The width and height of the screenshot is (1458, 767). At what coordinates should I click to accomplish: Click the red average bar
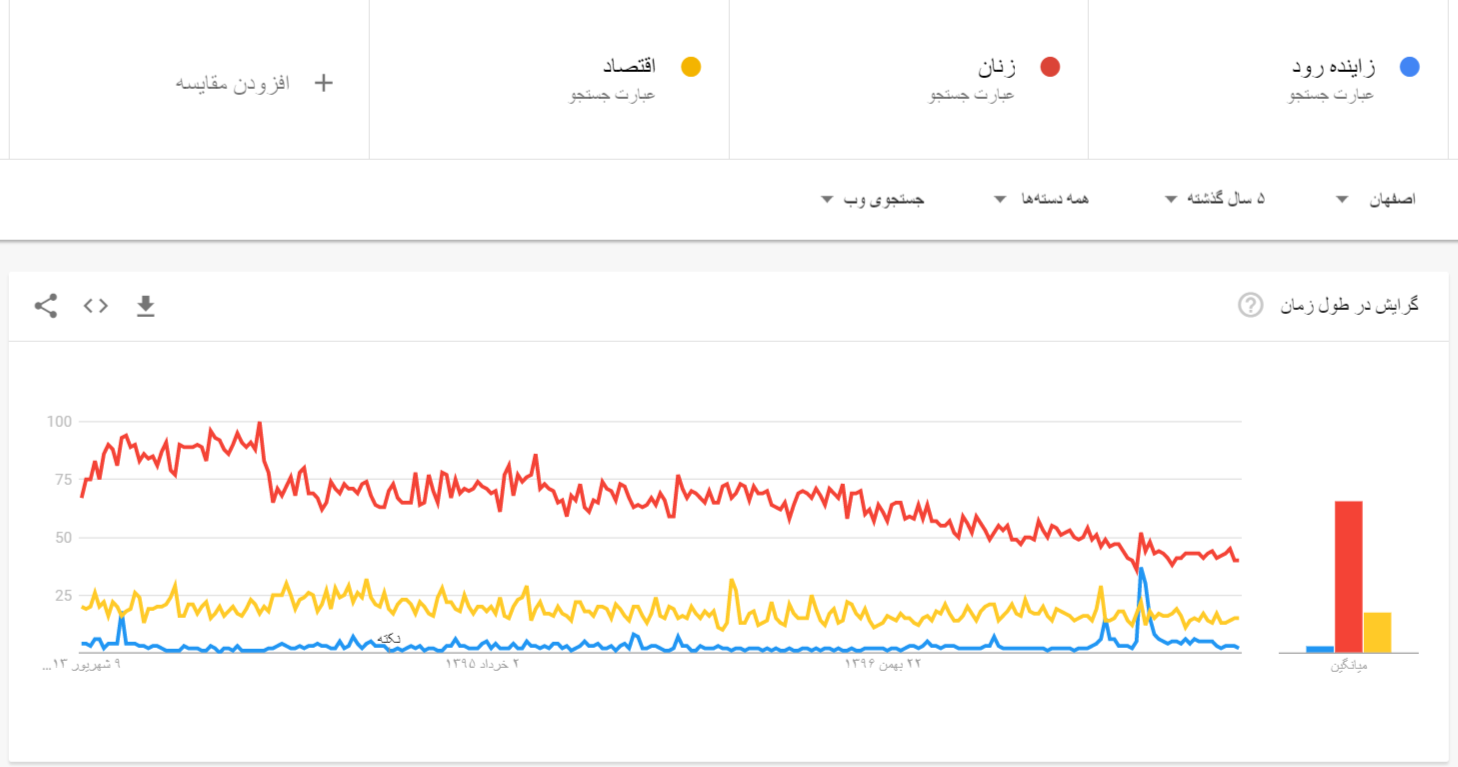pos(1348,577)
